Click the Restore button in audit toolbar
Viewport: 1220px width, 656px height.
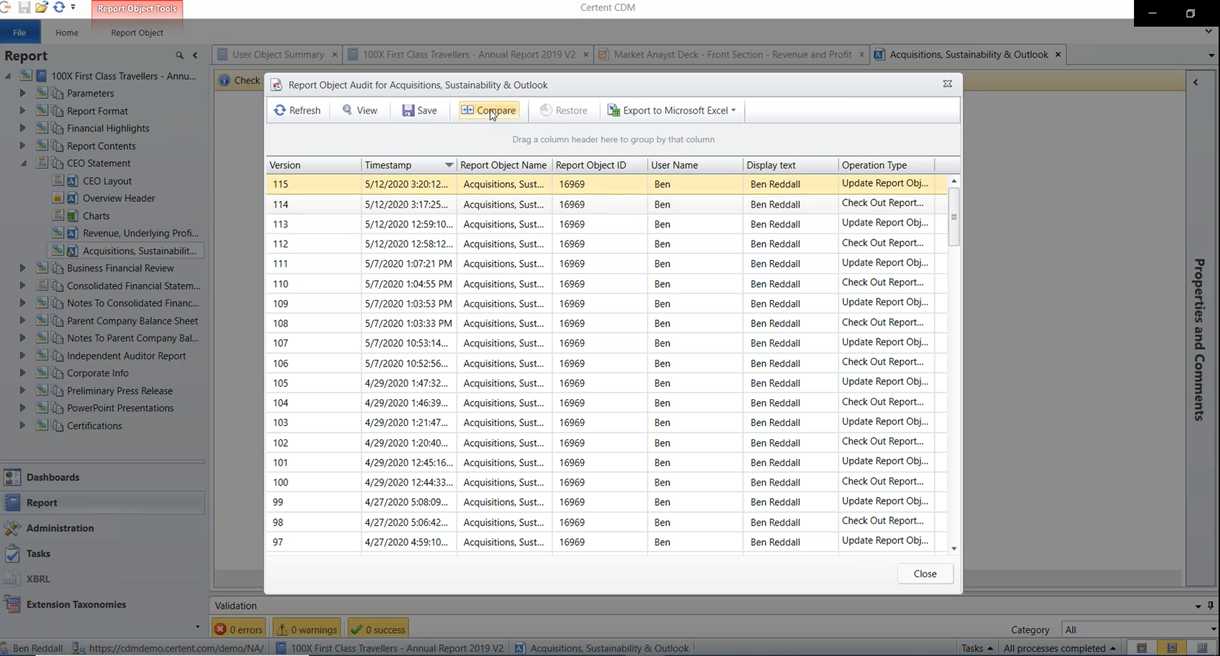pyautogui.click(x=564, y=110)
